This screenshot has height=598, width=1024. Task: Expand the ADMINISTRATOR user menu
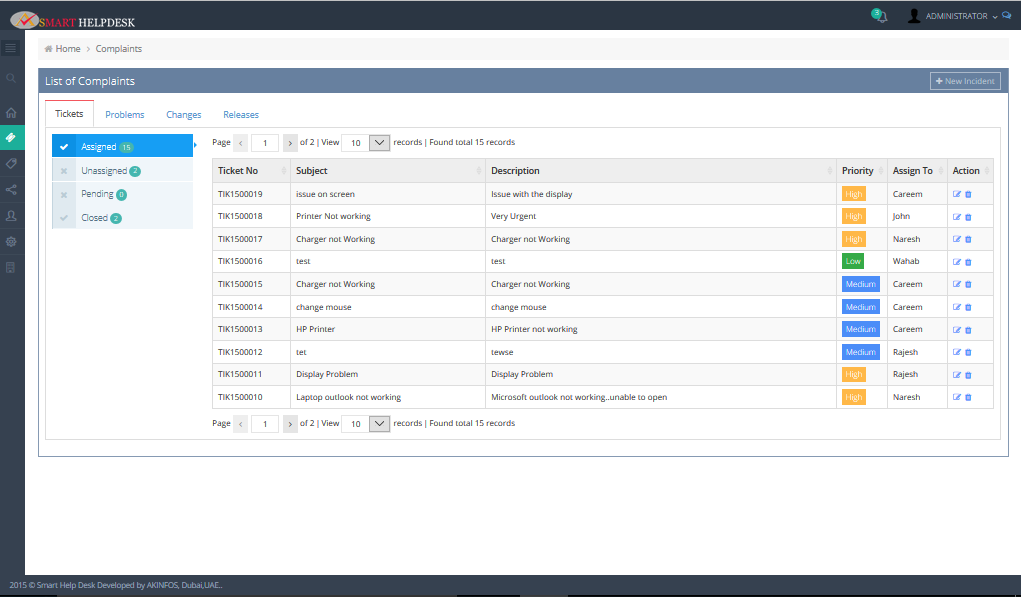pos(955,16)
